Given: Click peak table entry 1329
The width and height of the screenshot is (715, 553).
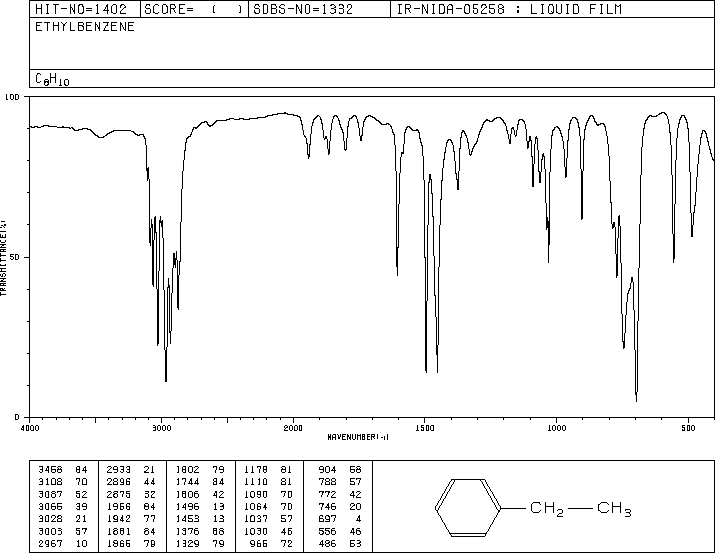Looking at the screenshot, I should click(x=187, y=544).
